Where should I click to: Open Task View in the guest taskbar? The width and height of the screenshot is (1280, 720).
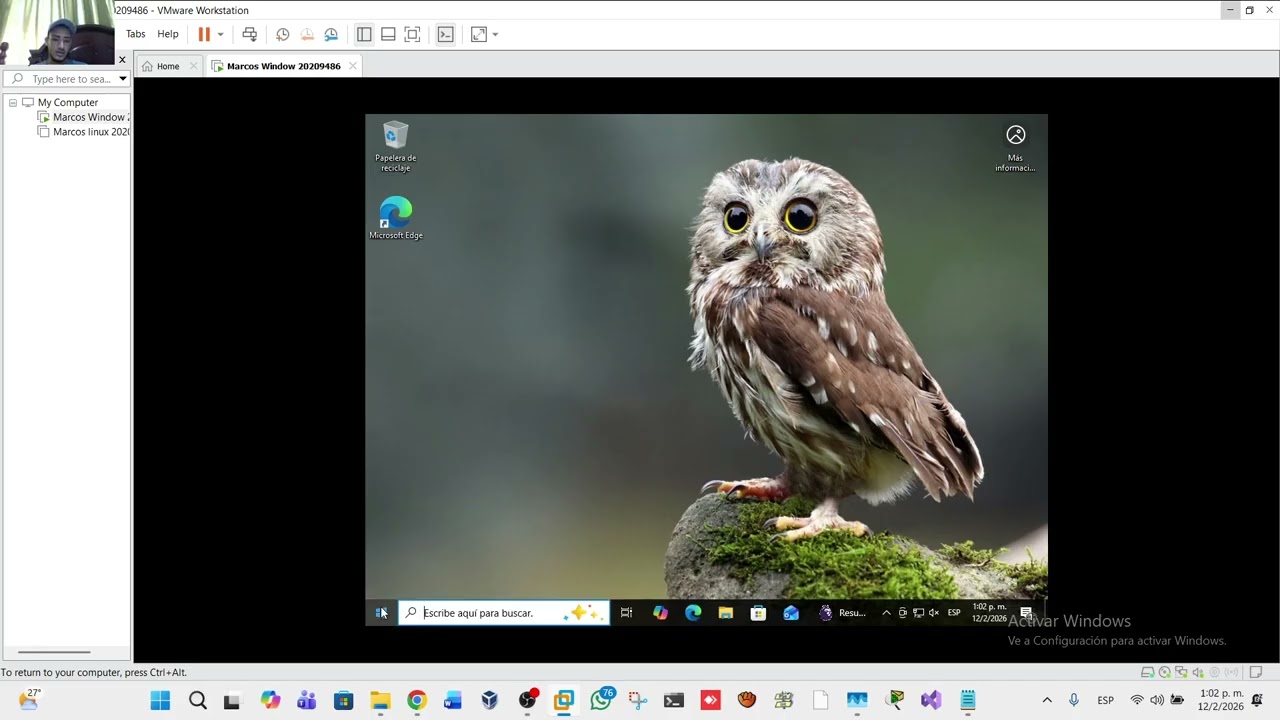pos(626,613)
